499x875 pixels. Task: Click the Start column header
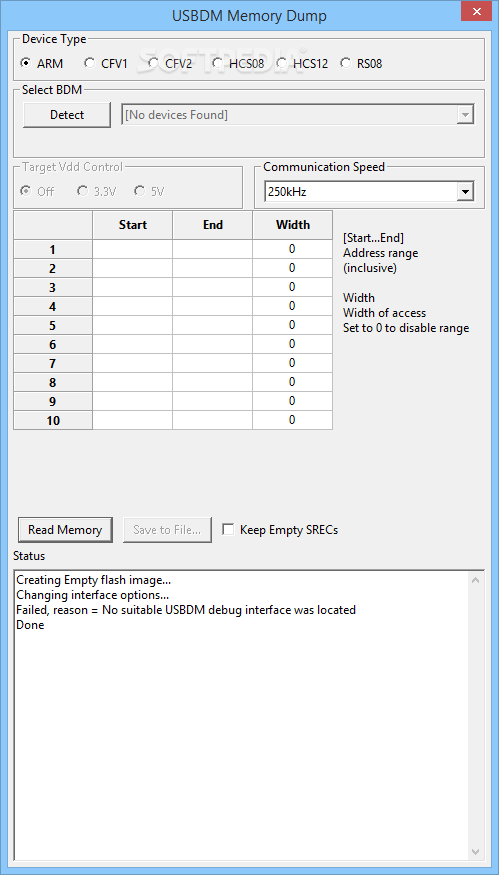[x=132, y=225]
